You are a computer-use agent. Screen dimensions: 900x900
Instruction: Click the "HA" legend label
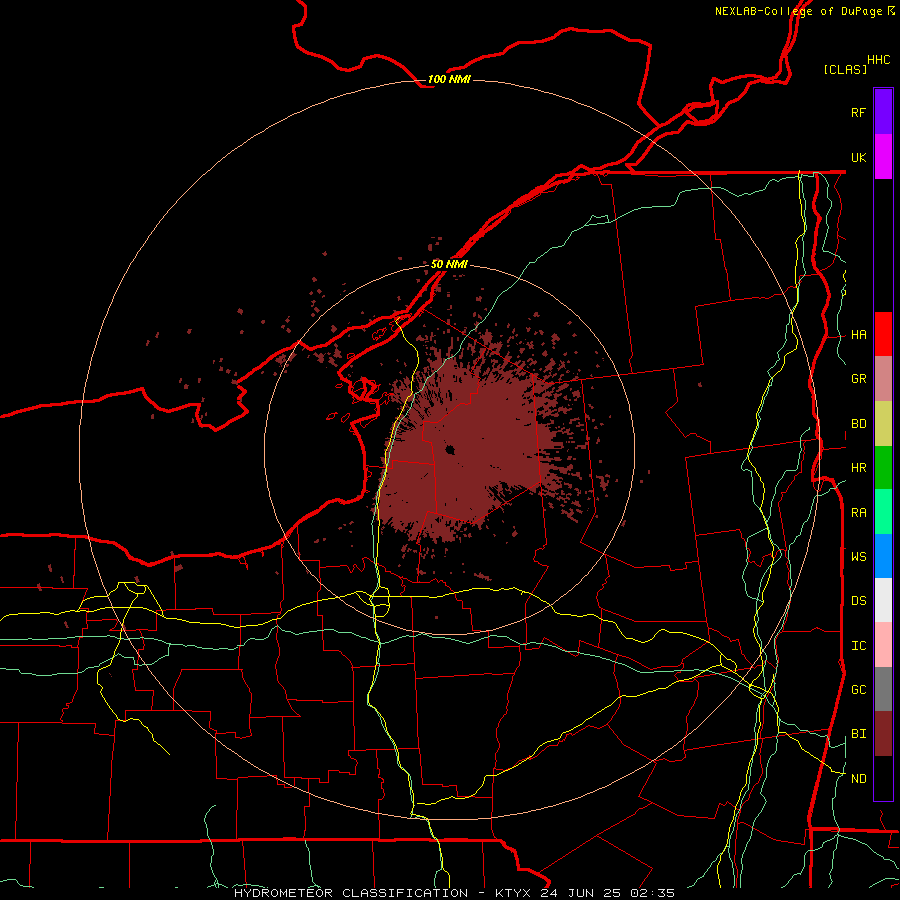pos(858,335)
